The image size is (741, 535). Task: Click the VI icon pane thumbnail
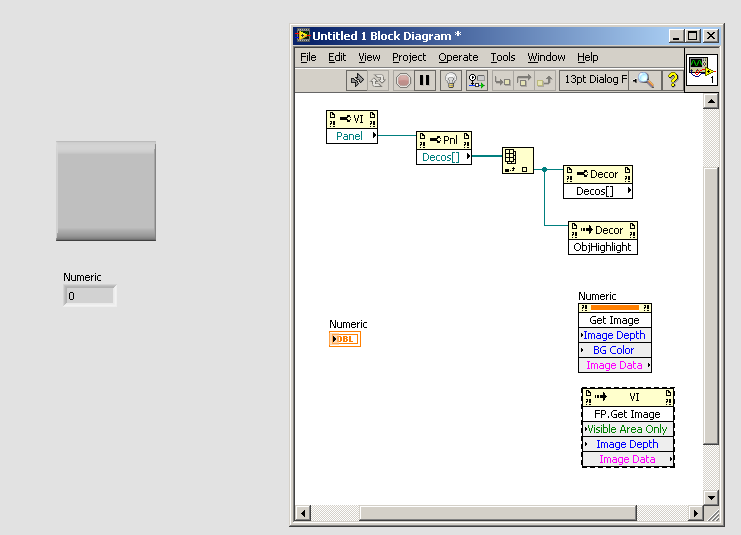tap(702, 70)
